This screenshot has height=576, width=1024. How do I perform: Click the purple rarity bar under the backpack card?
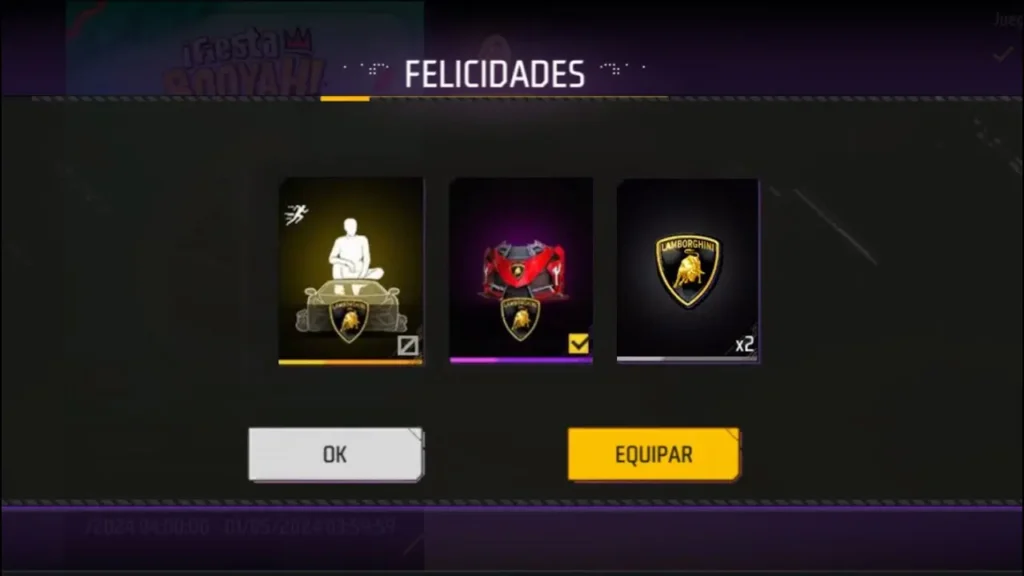pyautogui.click(x=521, y=360)
